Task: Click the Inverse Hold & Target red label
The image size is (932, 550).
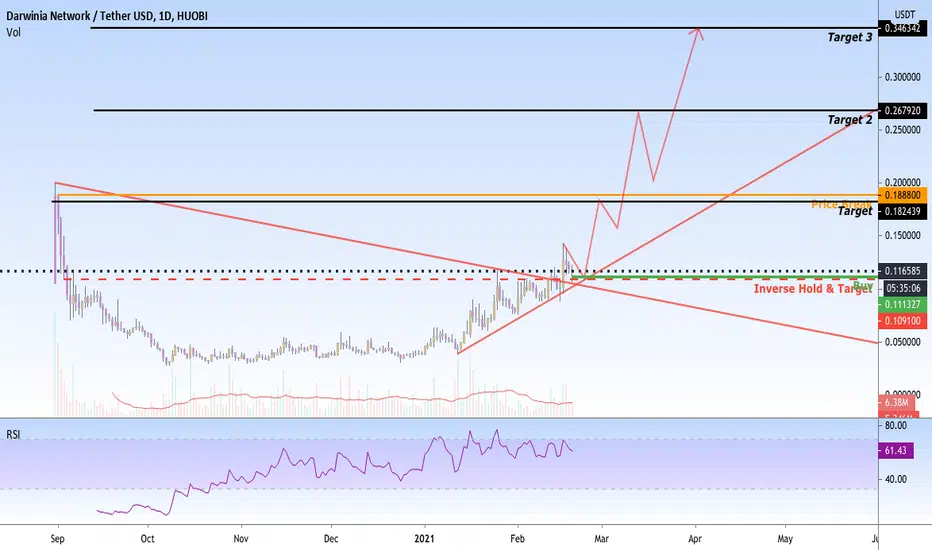Action: click(x=813, y=289)
